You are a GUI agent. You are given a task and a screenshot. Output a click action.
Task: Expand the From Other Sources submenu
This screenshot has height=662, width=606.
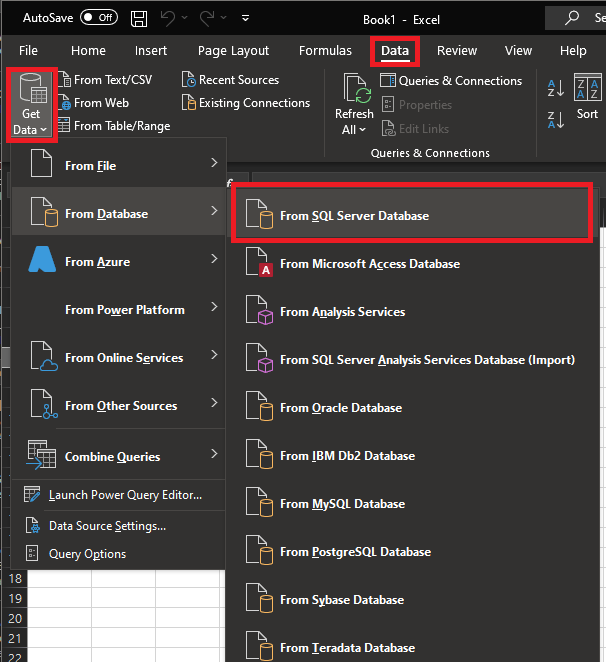pyautogui.click(x=119, y=404)
